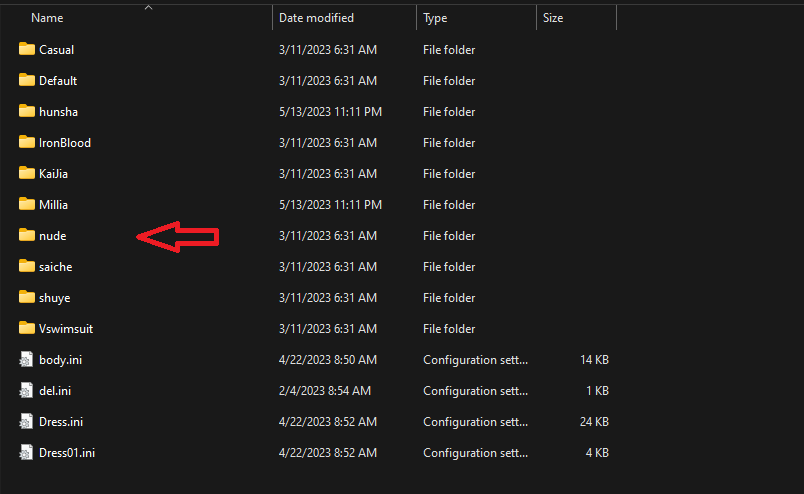Click the 24 KB size of Dress.ini
This screenshot has height=494, width=804.
coord(594,422)
